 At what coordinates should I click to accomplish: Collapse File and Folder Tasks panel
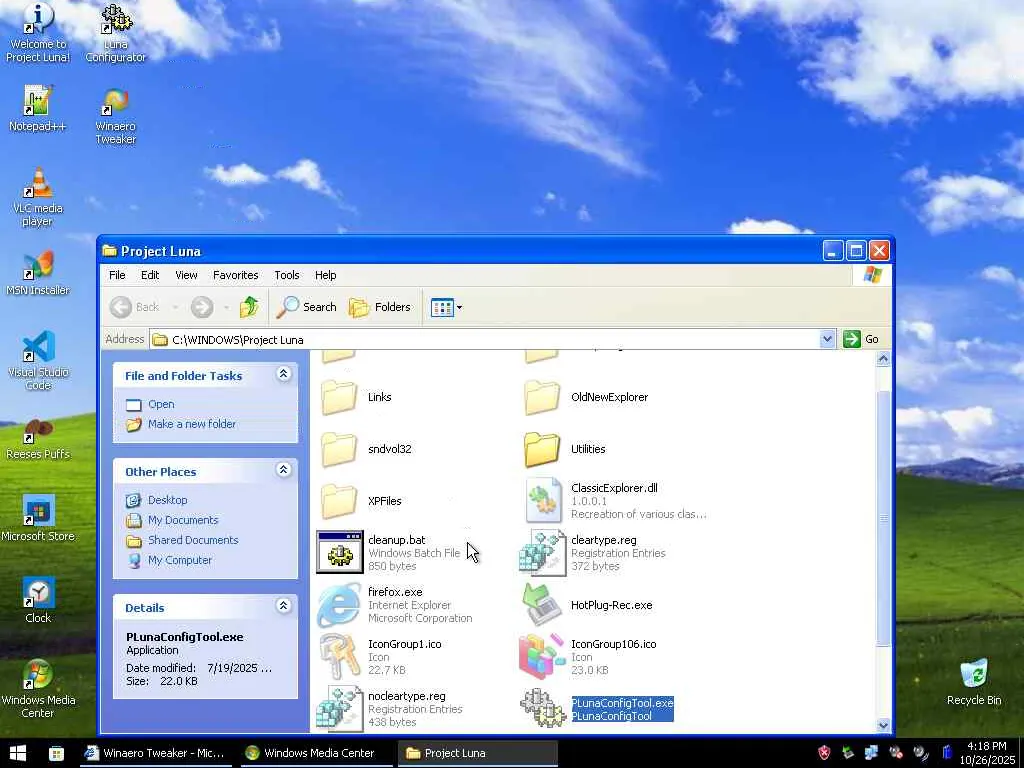click(x=283, y=374)
